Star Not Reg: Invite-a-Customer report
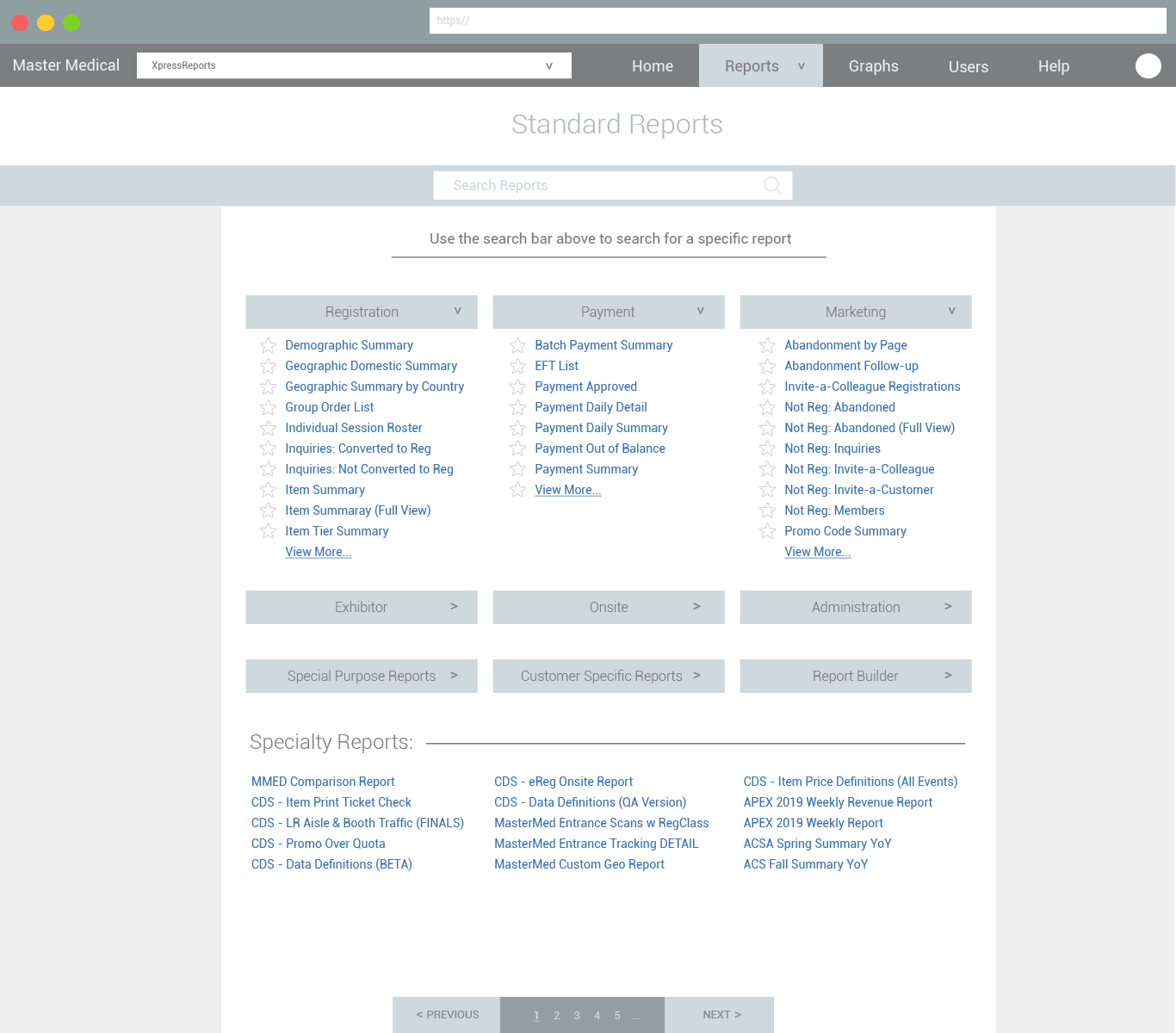The image size is (1176, 1033). (768, 490)
